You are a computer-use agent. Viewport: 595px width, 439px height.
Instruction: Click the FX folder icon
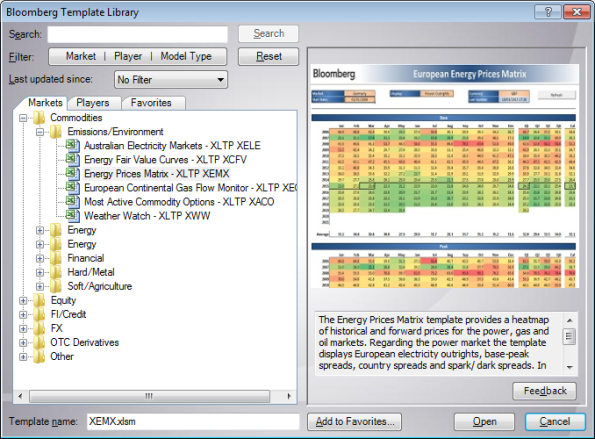pyautogui.click(x=39, y=328)
